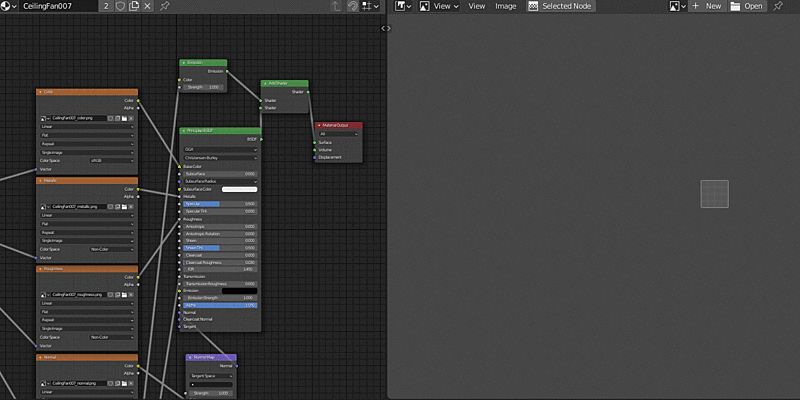Duplicate the CeilingFan007 material with copy icon

click(134, 6)
